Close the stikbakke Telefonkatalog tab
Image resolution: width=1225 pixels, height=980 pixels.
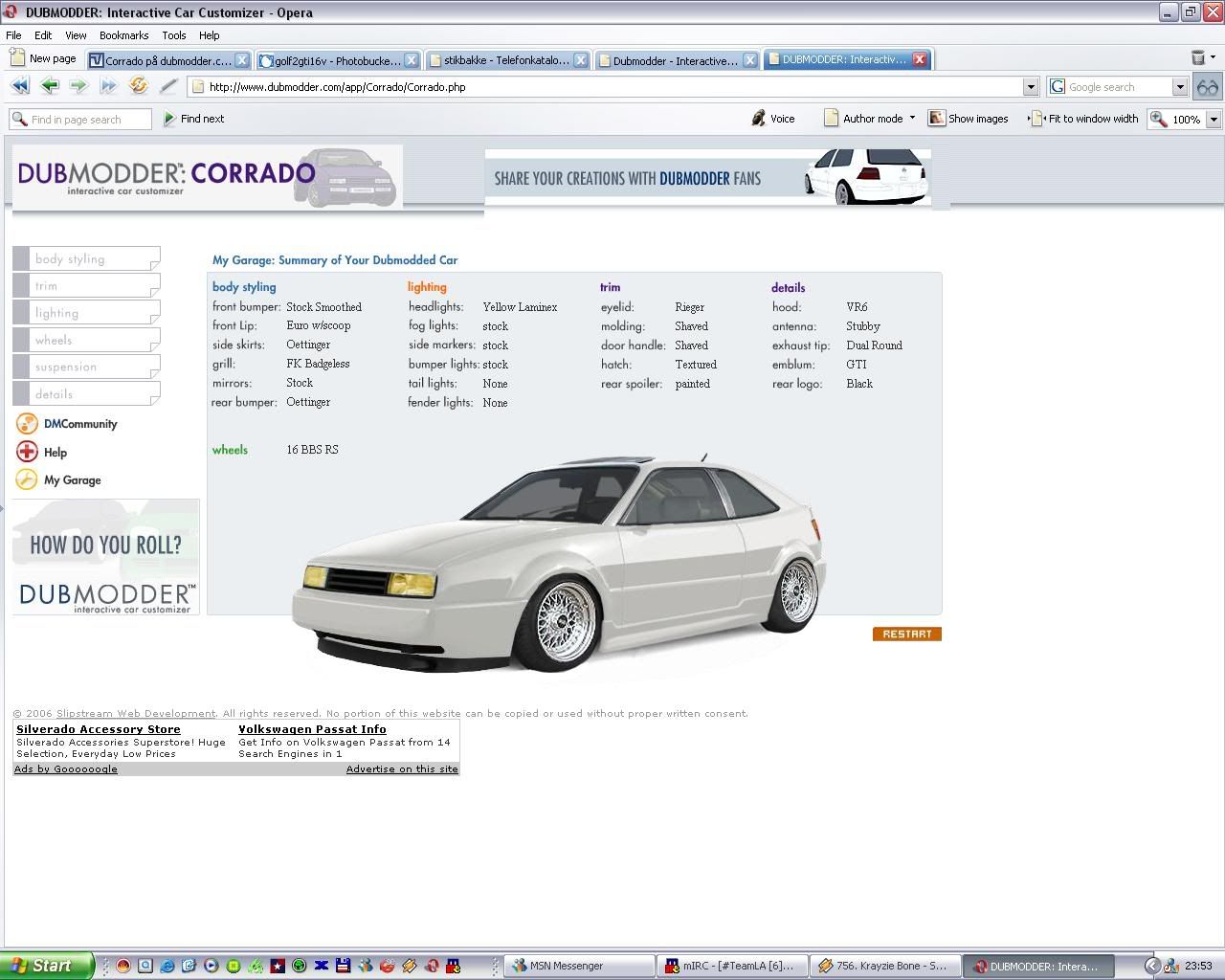pyautogui.click(x=580, y=60)
